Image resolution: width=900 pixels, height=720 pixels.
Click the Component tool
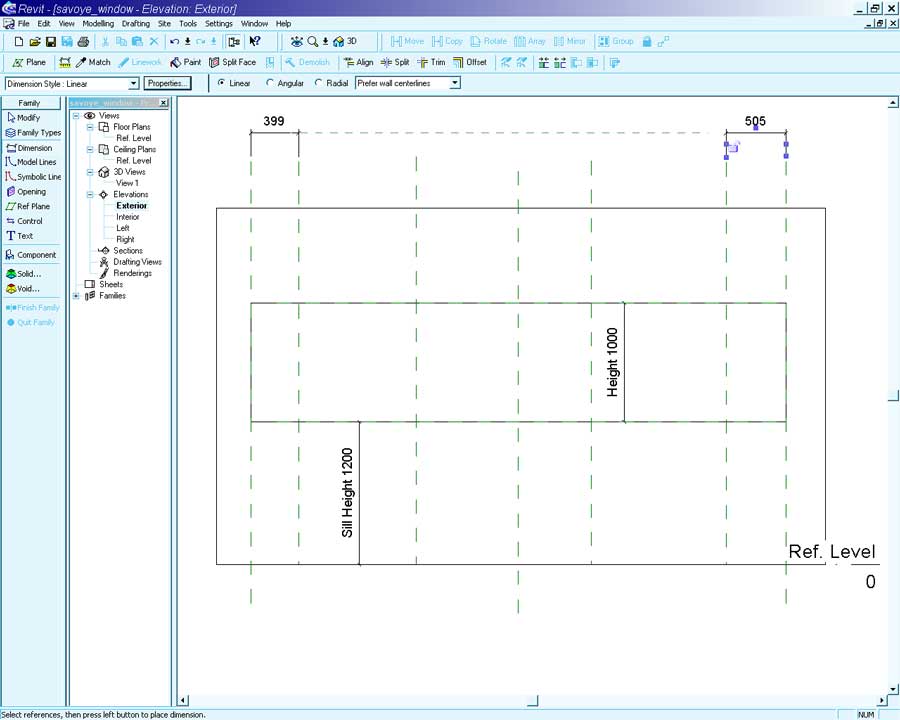[31, 255]
